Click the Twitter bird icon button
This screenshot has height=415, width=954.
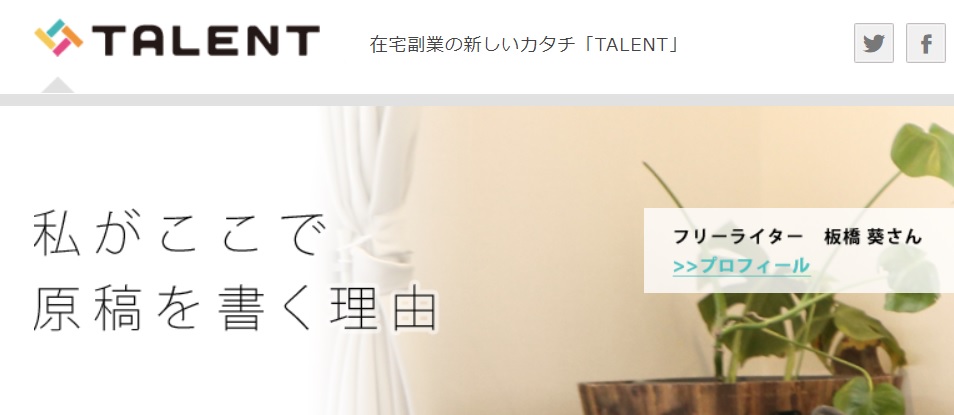pyautogui.click(x=874, y=43)
